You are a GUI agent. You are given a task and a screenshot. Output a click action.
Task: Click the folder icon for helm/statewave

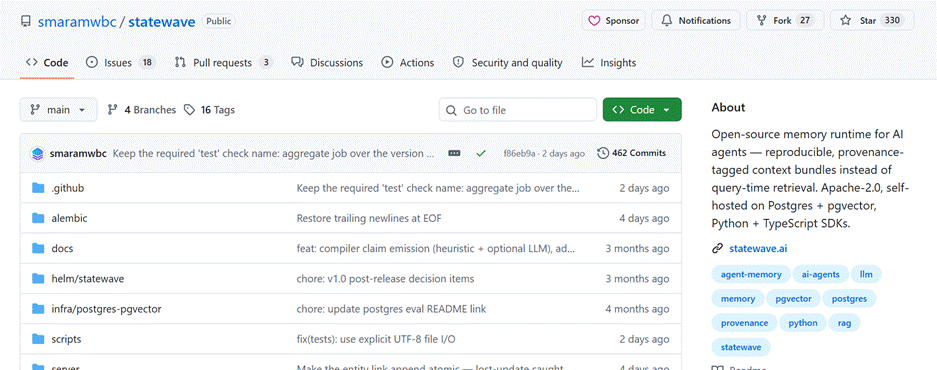click(38, 279)
